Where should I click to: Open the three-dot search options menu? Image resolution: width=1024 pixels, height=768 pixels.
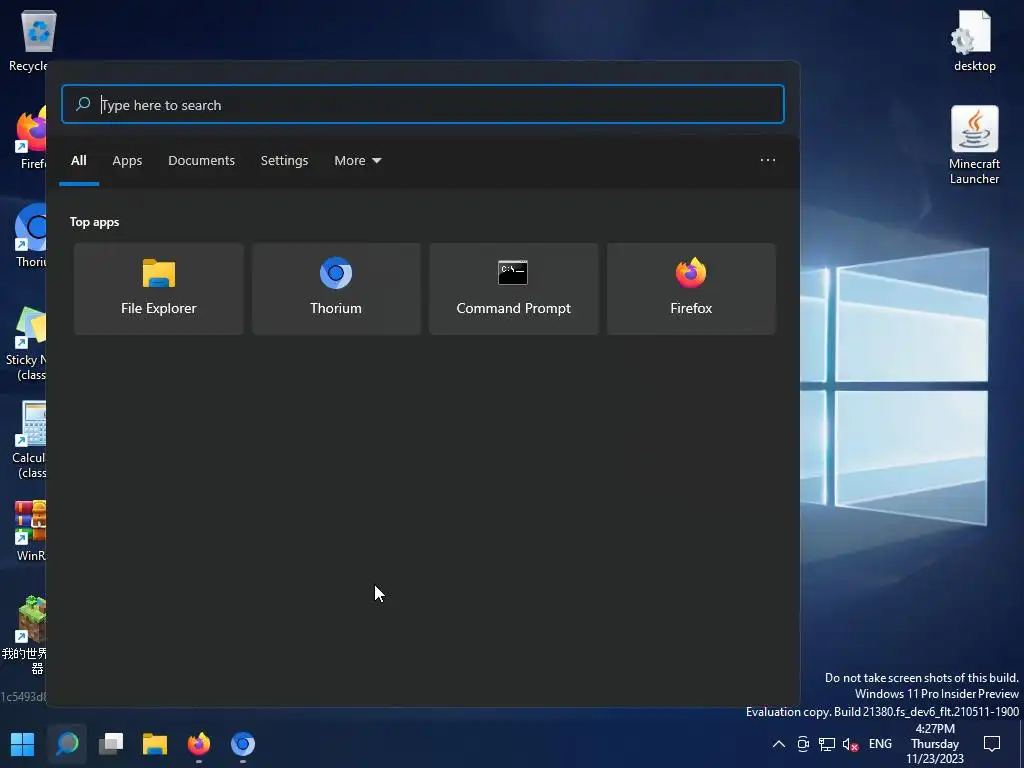point(767,160)
